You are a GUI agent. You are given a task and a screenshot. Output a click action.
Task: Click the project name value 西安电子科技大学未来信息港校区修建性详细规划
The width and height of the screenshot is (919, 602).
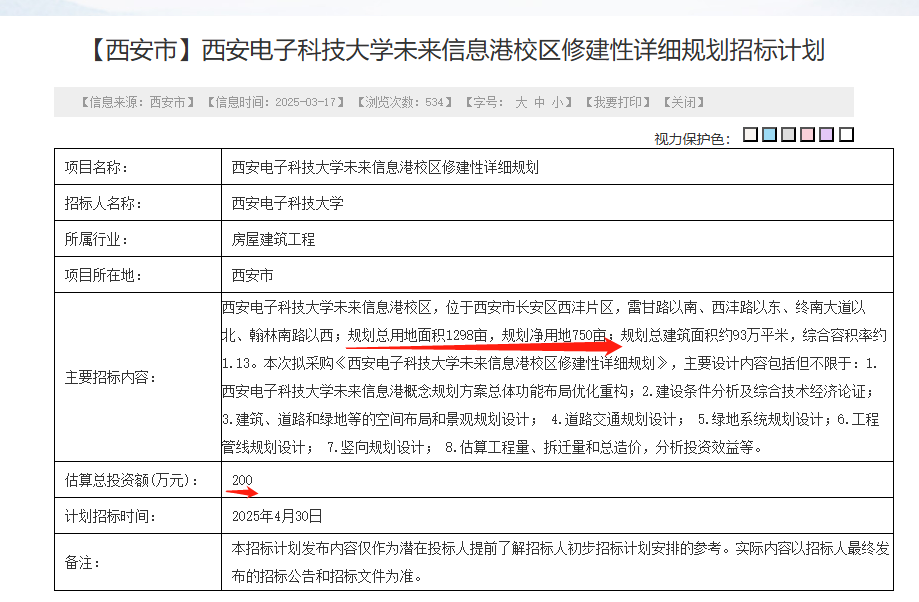[x=385, y=168]
